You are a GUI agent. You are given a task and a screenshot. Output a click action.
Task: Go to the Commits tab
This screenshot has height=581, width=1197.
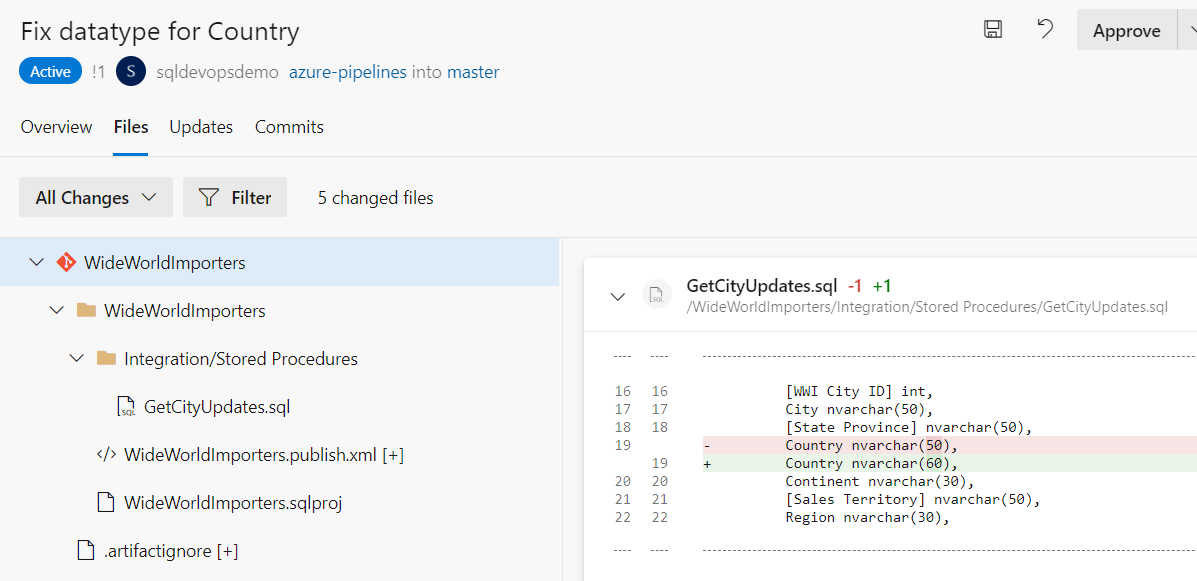(289, 127)
